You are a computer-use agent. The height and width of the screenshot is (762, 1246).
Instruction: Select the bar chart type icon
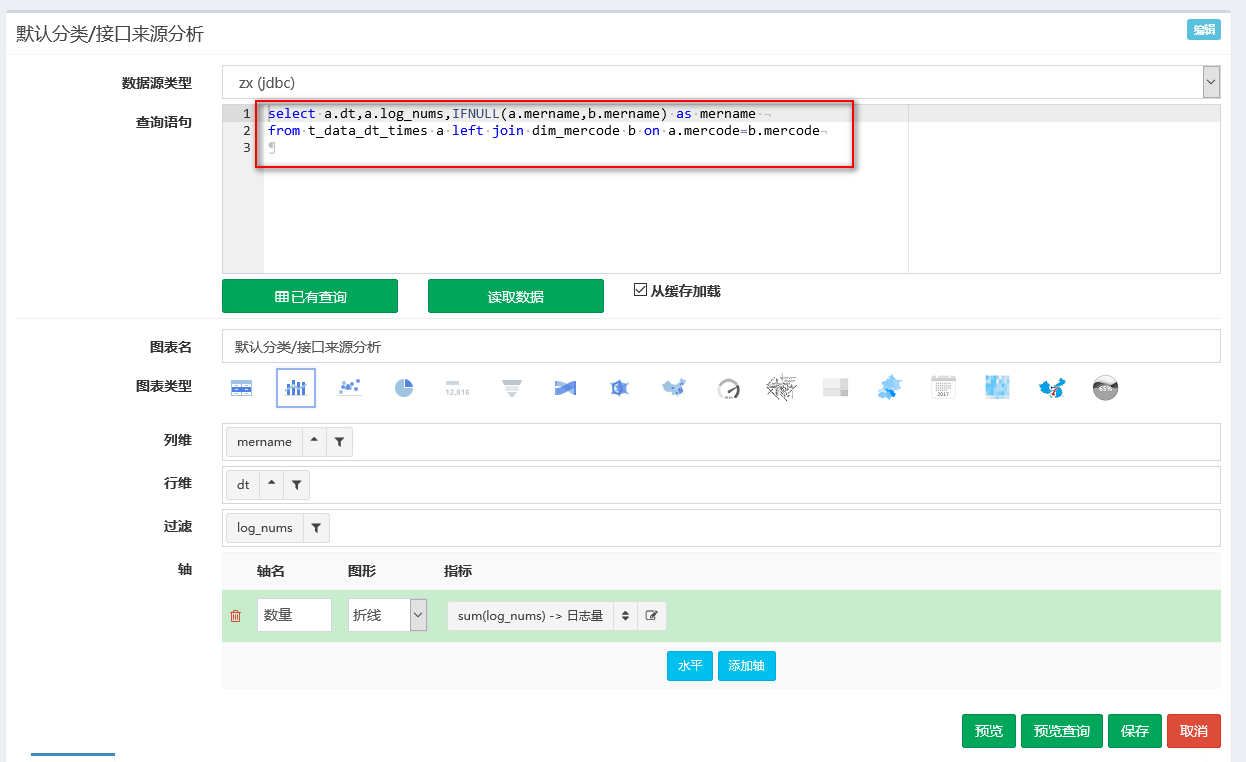(x=295, y=388)
